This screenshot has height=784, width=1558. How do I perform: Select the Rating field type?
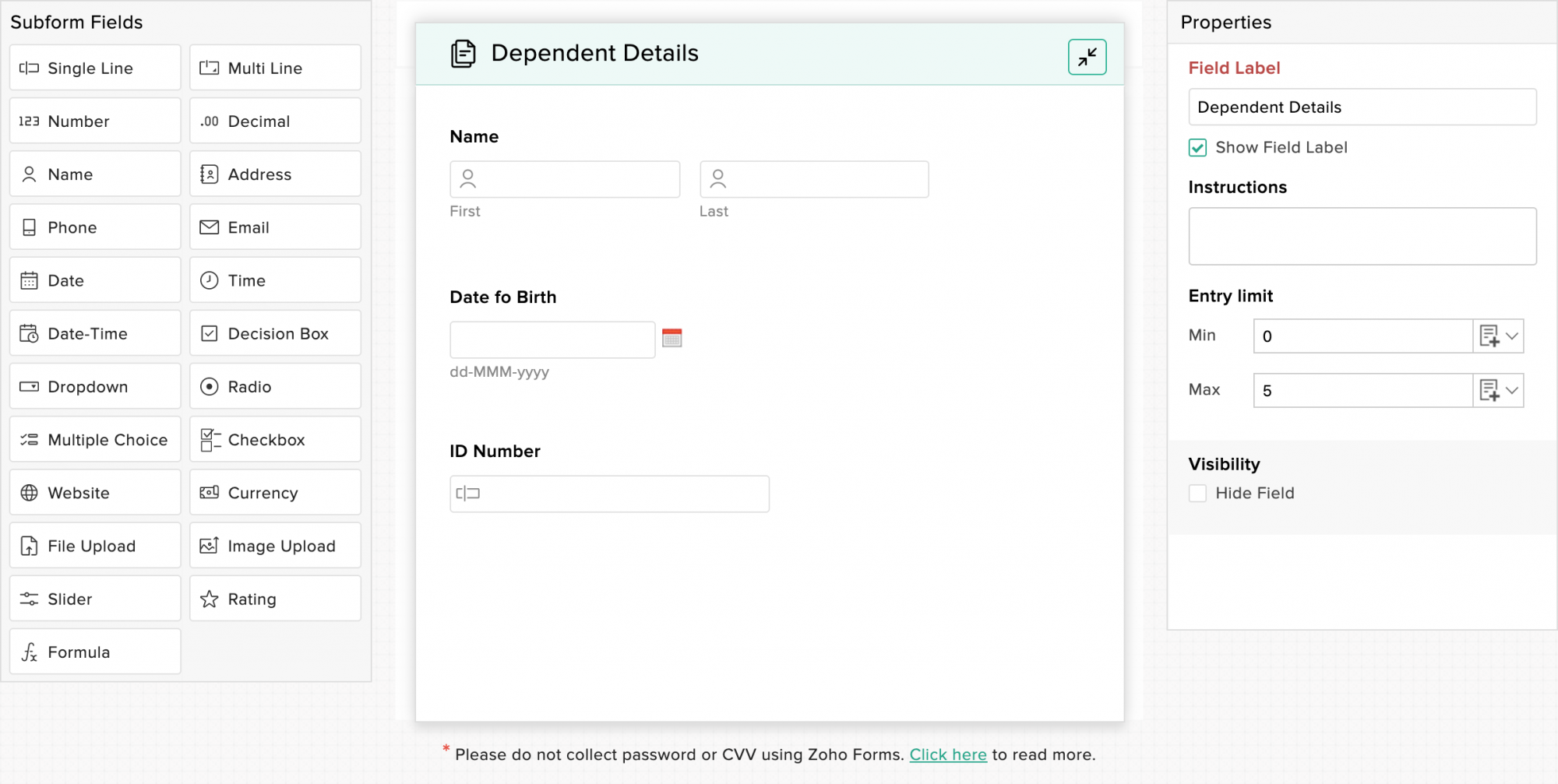point(275,599)
